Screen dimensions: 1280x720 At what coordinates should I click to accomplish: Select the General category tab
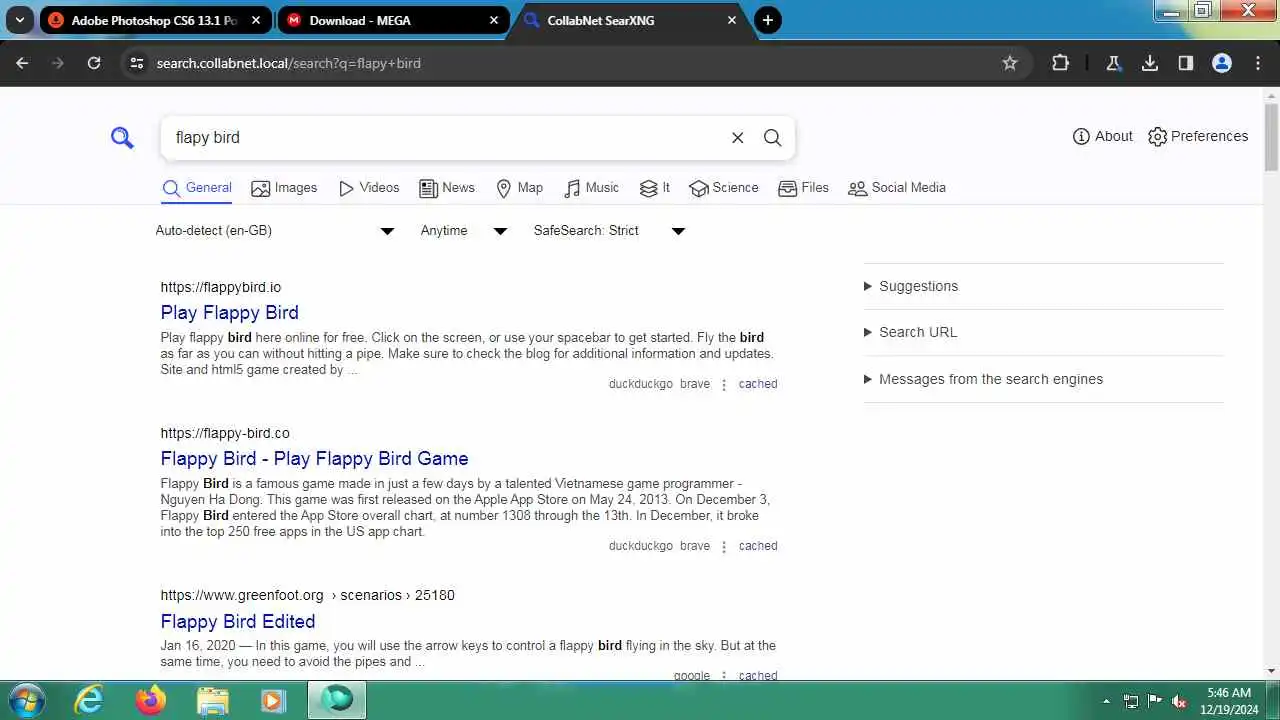(197, 188)
